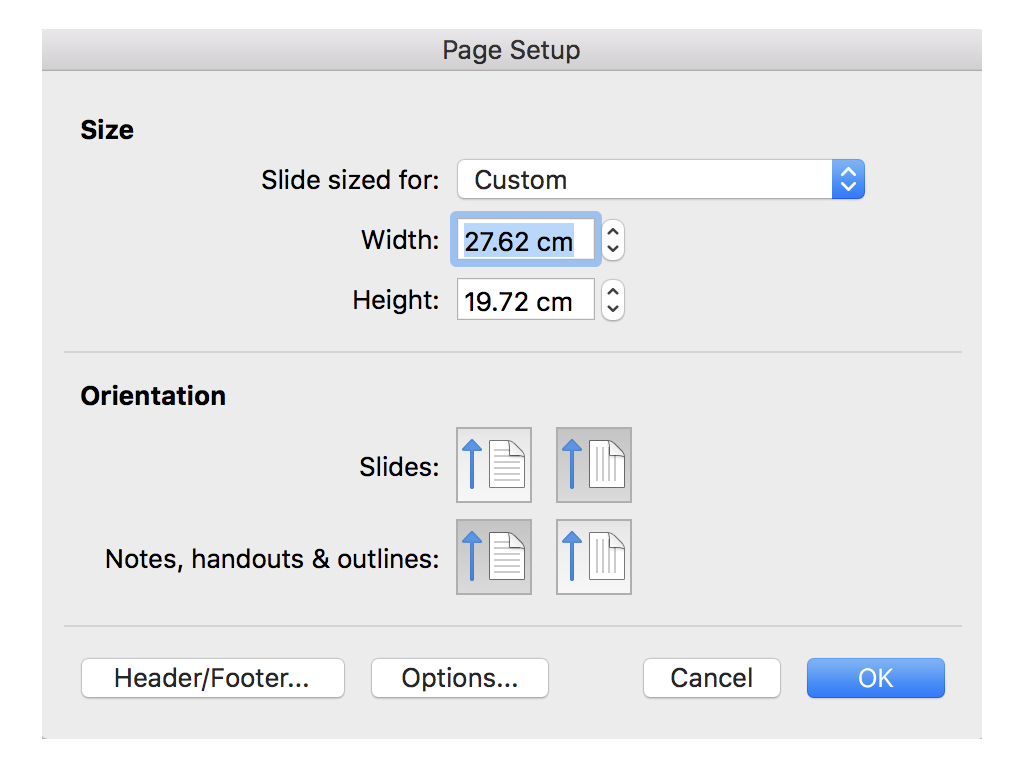Screen dimensions: 1024x768
Task: Click the blue chevron on the Custom popup
Action: click(848, 180)
